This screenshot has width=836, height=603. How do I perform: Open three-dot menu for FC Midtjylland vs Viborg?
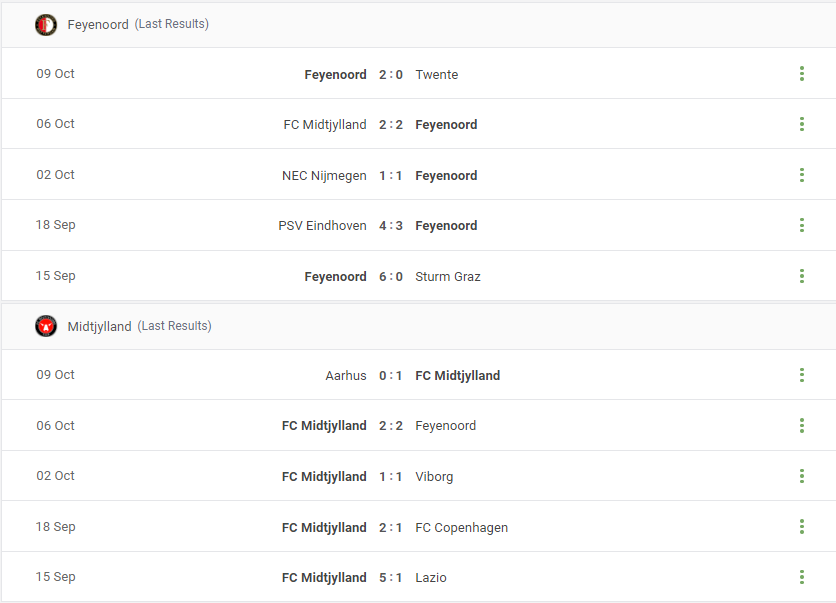point(801,476)
